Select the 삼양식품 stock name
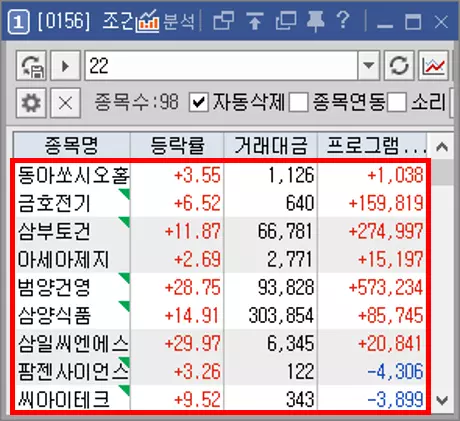Screen dimensions: 460x421 point(54,315)
